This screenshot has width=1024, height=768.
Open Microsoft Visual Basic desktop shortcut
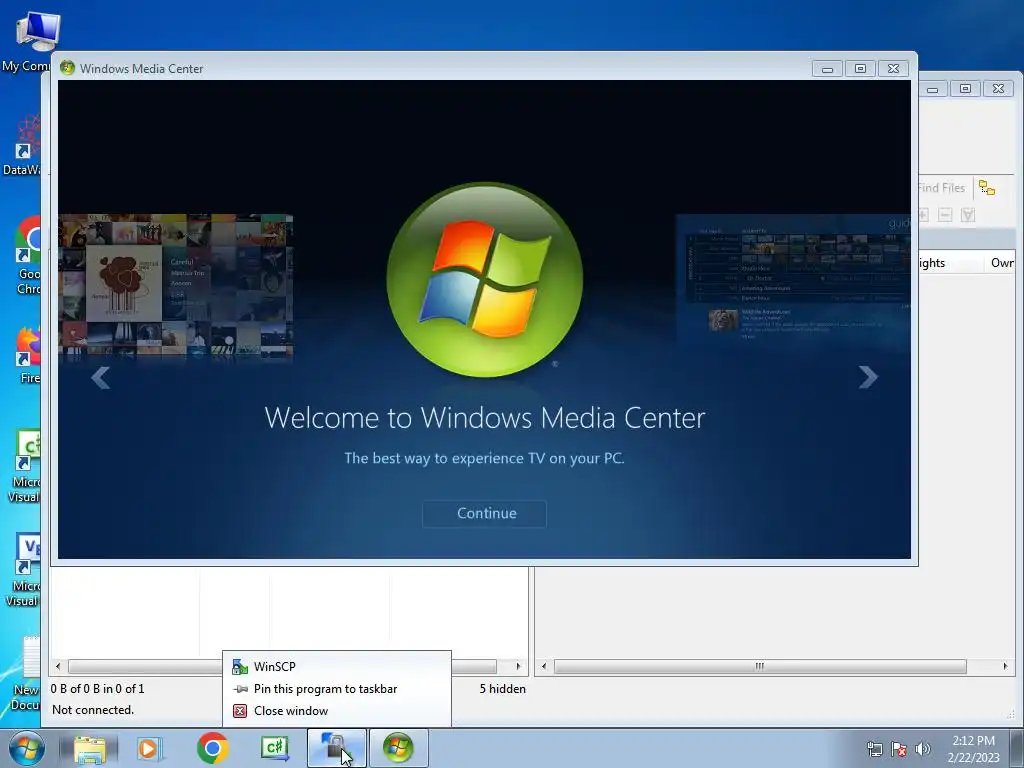[x=24, y=571]
